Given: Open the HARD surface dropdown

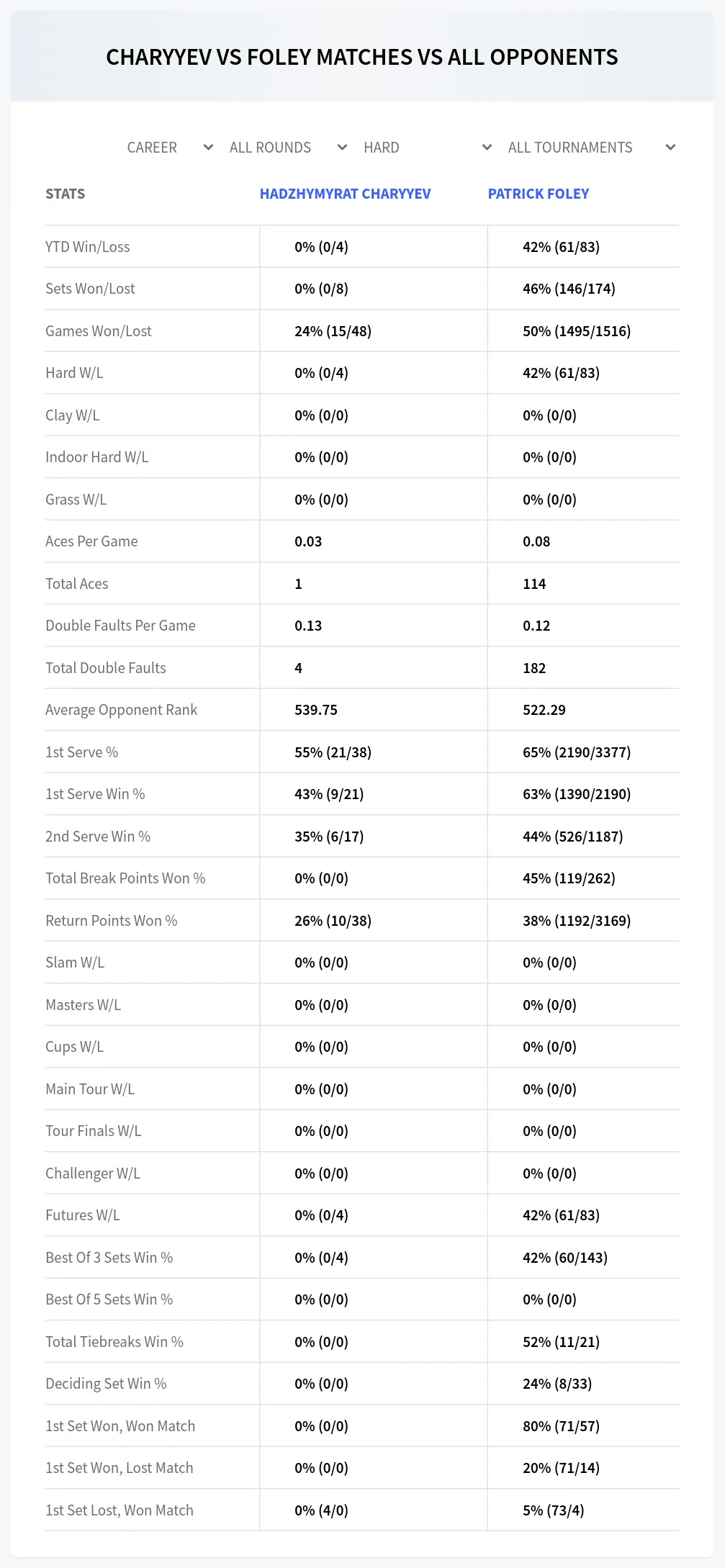Looking at the screenshot, I should pos(428,148).
